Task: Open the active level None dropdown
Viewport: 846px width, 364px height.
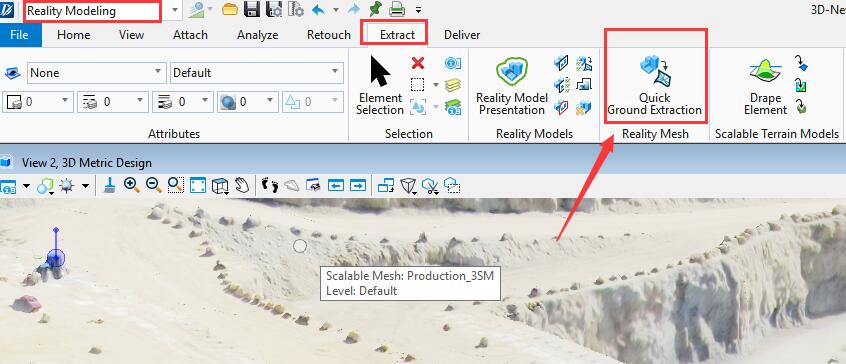Action: click(96, 73)
